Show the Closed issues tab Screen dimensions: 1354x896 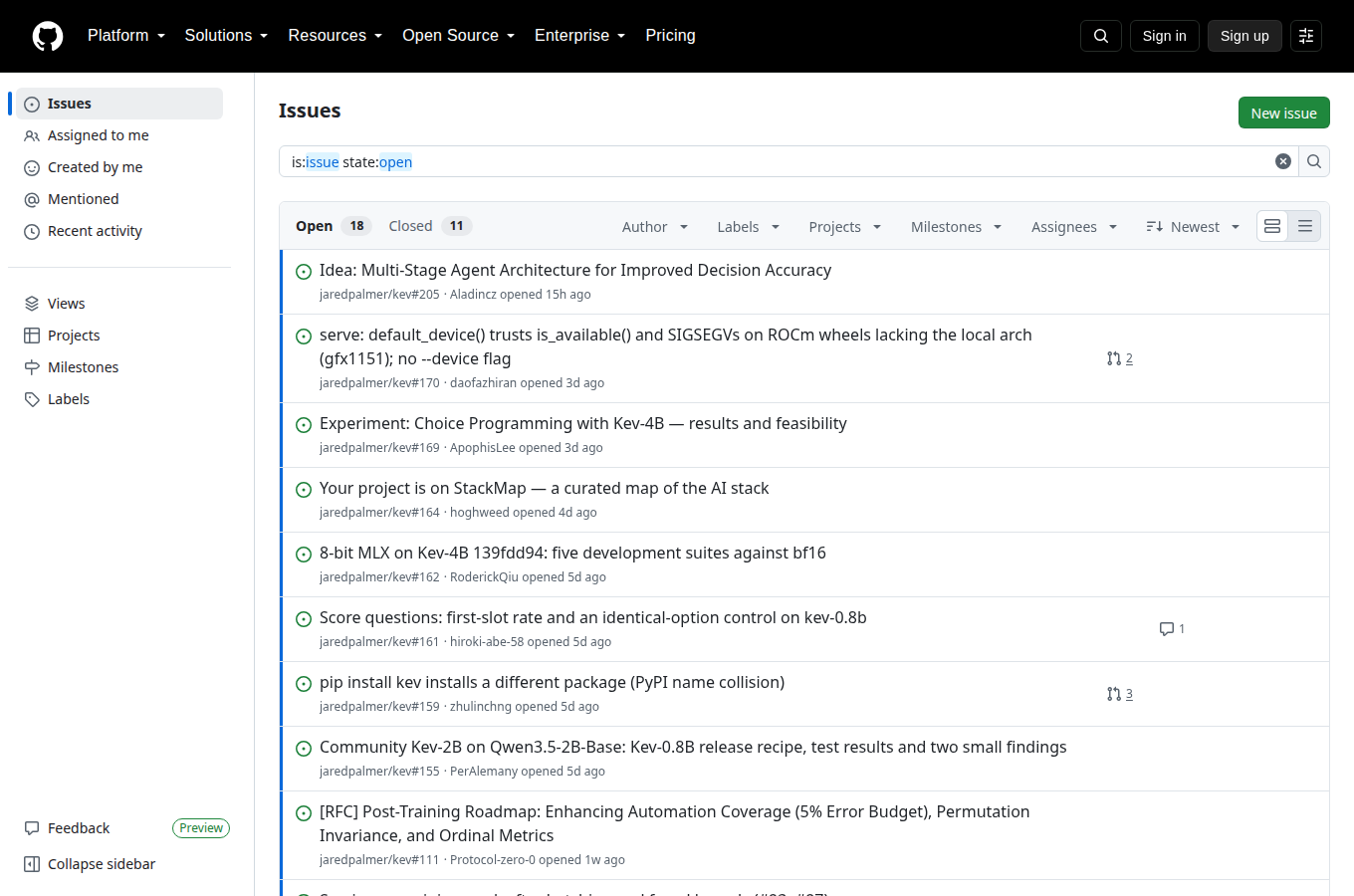[x=429, y=226]
